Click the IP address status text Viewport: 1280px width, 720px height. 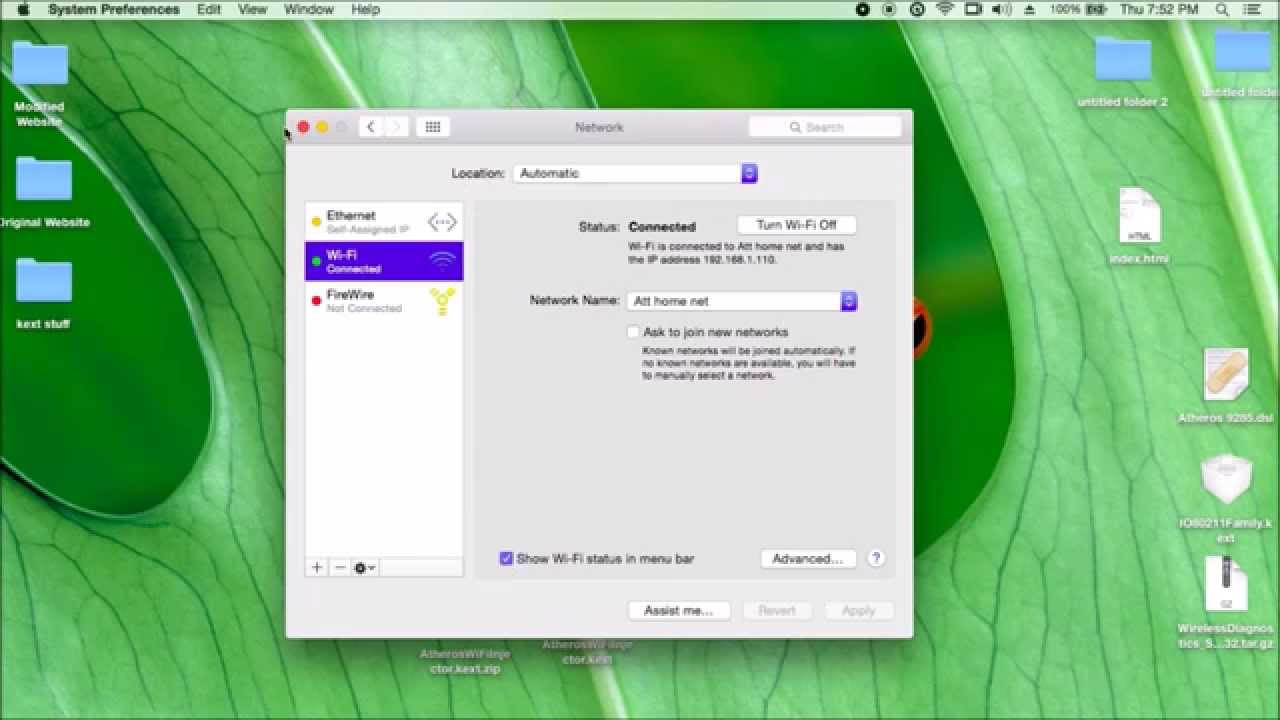[x=736, y=253]
